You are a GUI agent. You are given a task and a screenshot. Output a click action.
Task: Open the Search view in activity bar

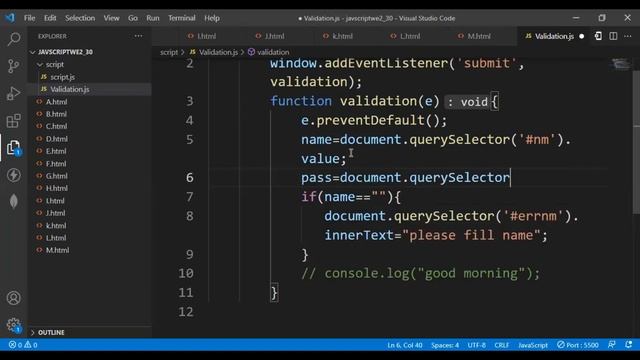click(13, 39)
